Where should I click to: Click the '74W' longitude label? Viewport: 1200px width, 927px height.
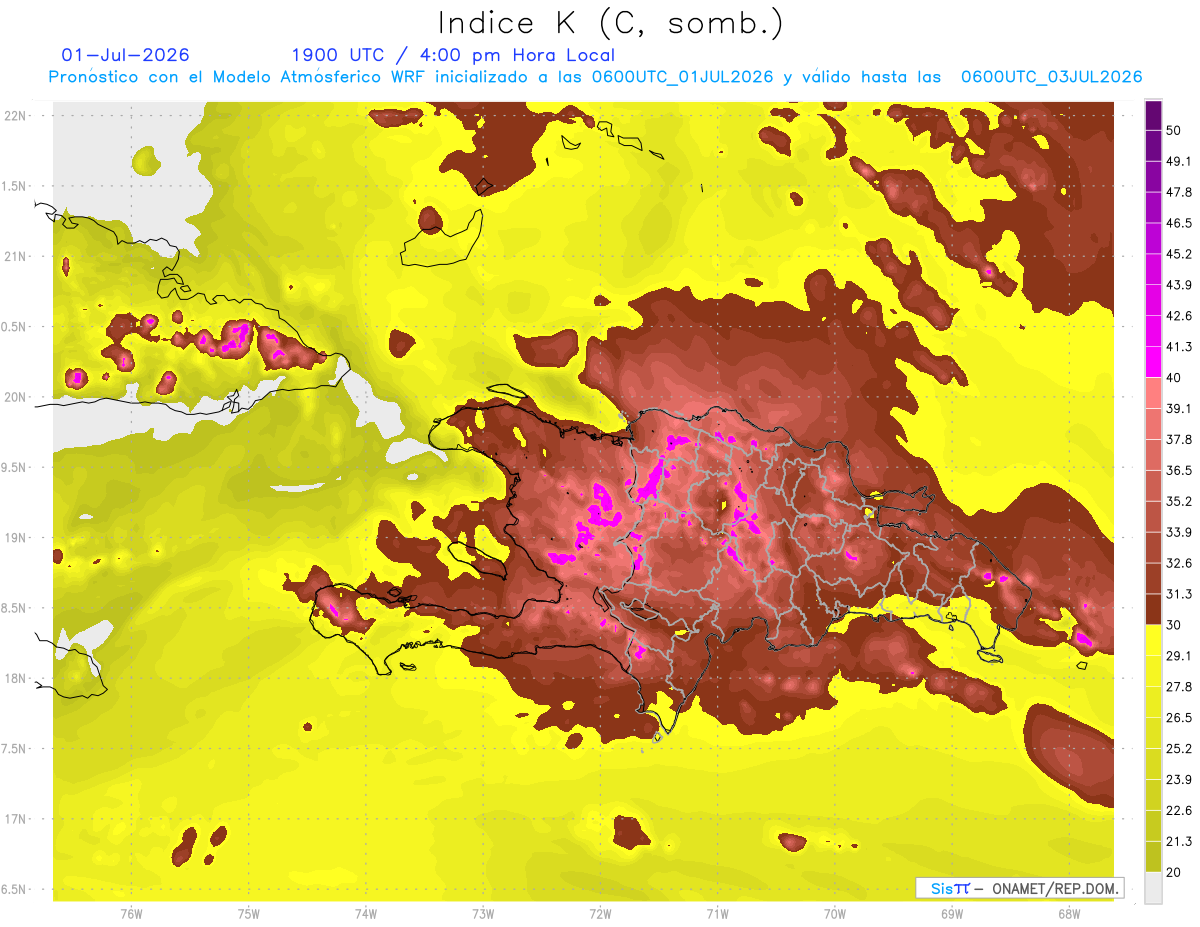pos(366,914)
